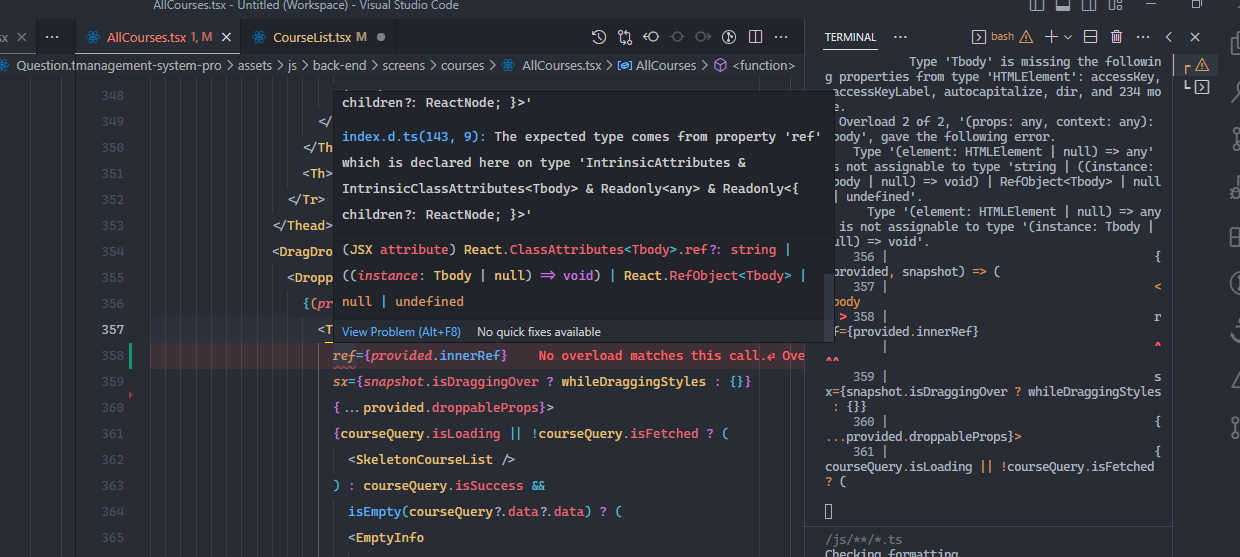The width and height of the screenshot is (1240, 557).
Task: Select terminal list entry with warning icon
Action: pyautogui.click(x=1197, y=65)
